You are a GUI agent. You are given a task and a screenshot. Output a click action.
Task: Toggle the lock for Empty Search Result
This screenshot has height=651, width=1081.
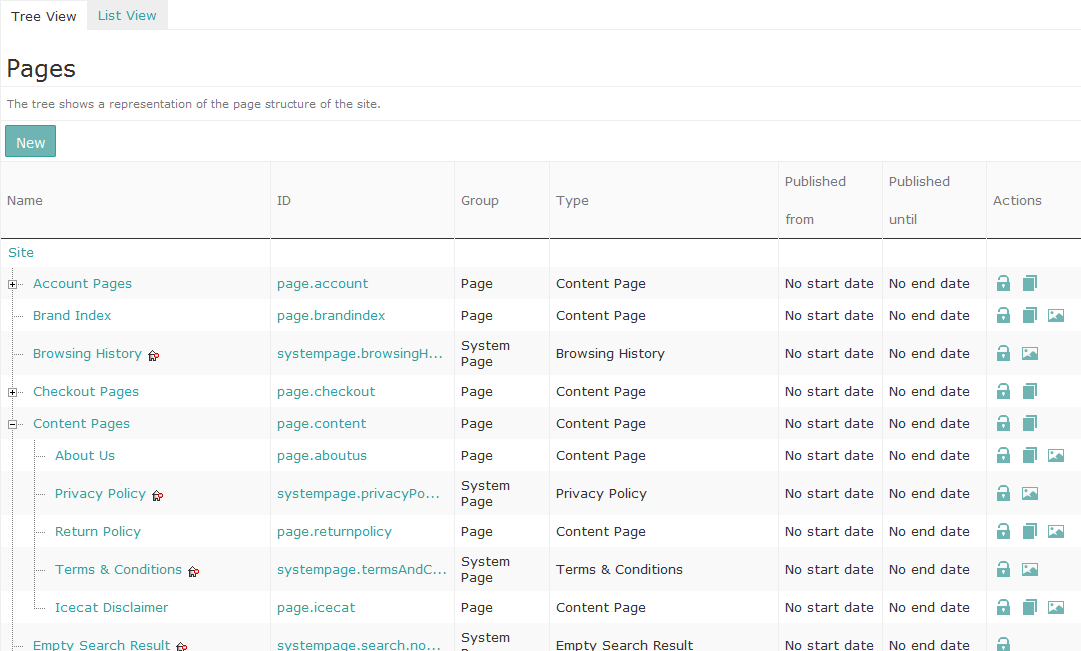click(1003, 645)
